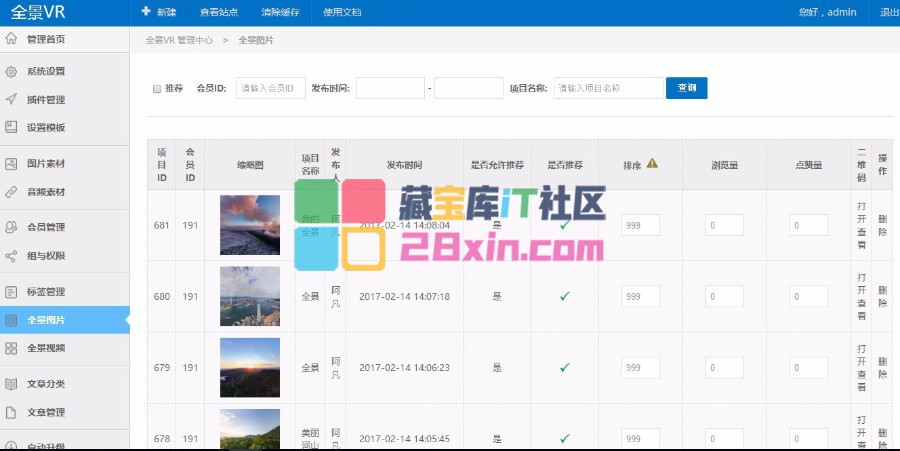Click the 插件管理 paper-plane icon
This screenshot has height=451, width=900.
[x=11, y=100]
